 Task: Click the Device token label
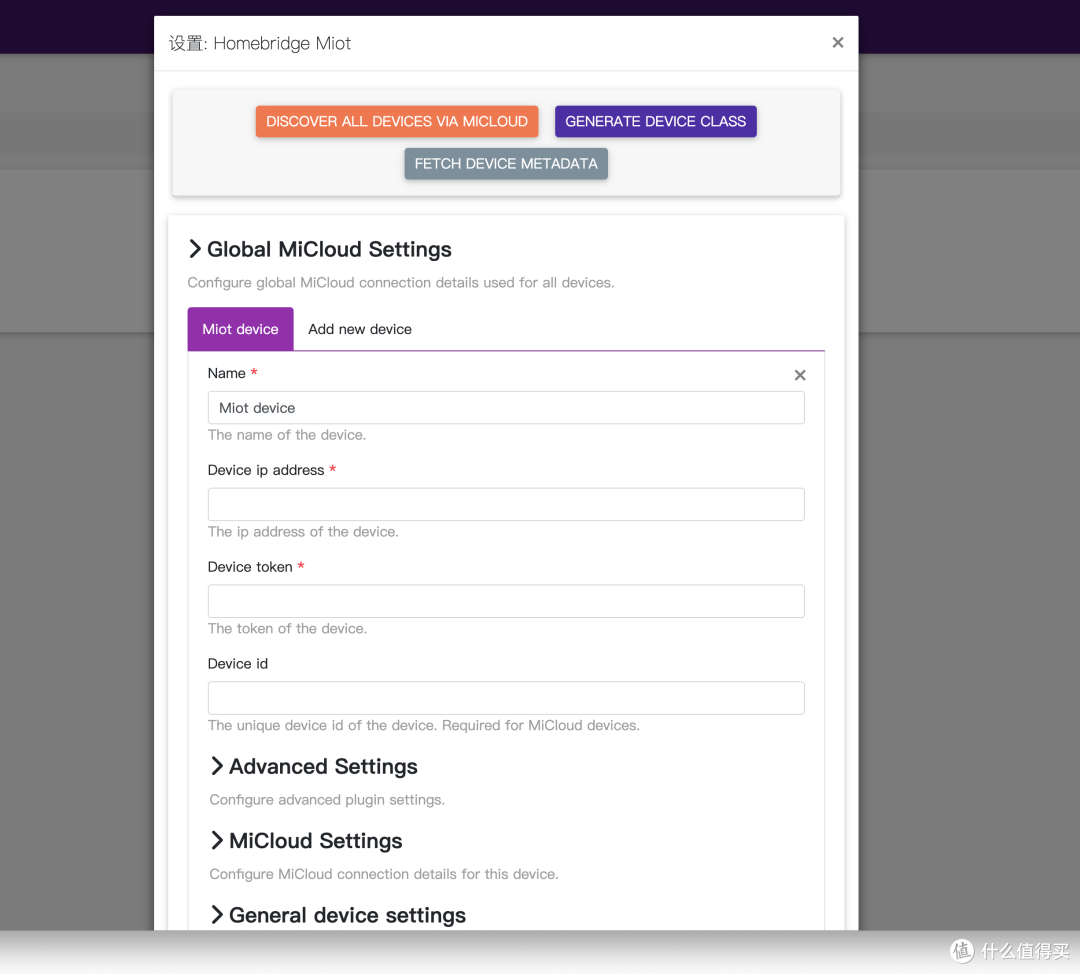pyautogui.click(x=250, y=567)
